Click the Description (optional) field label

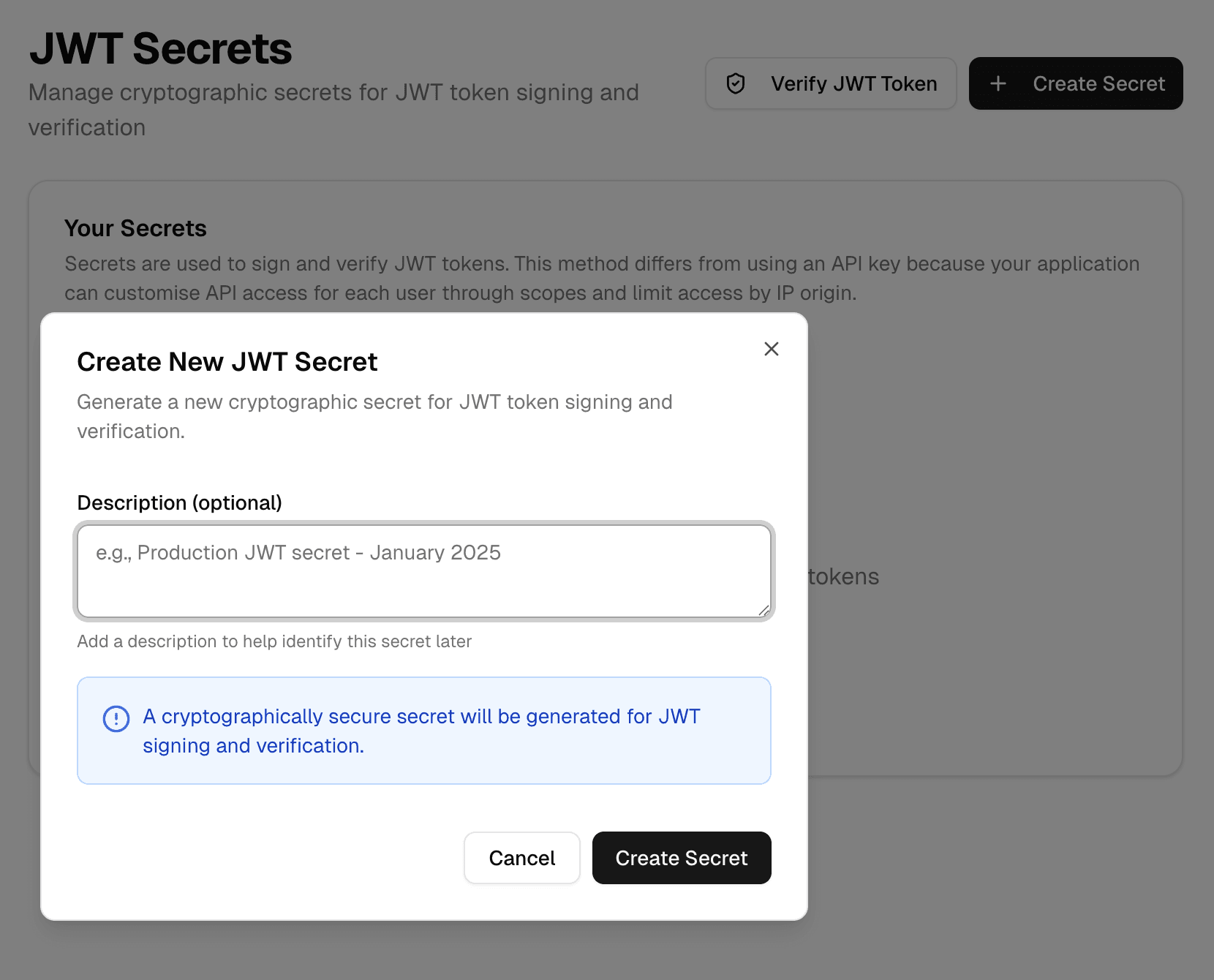[x=180, y=502]
